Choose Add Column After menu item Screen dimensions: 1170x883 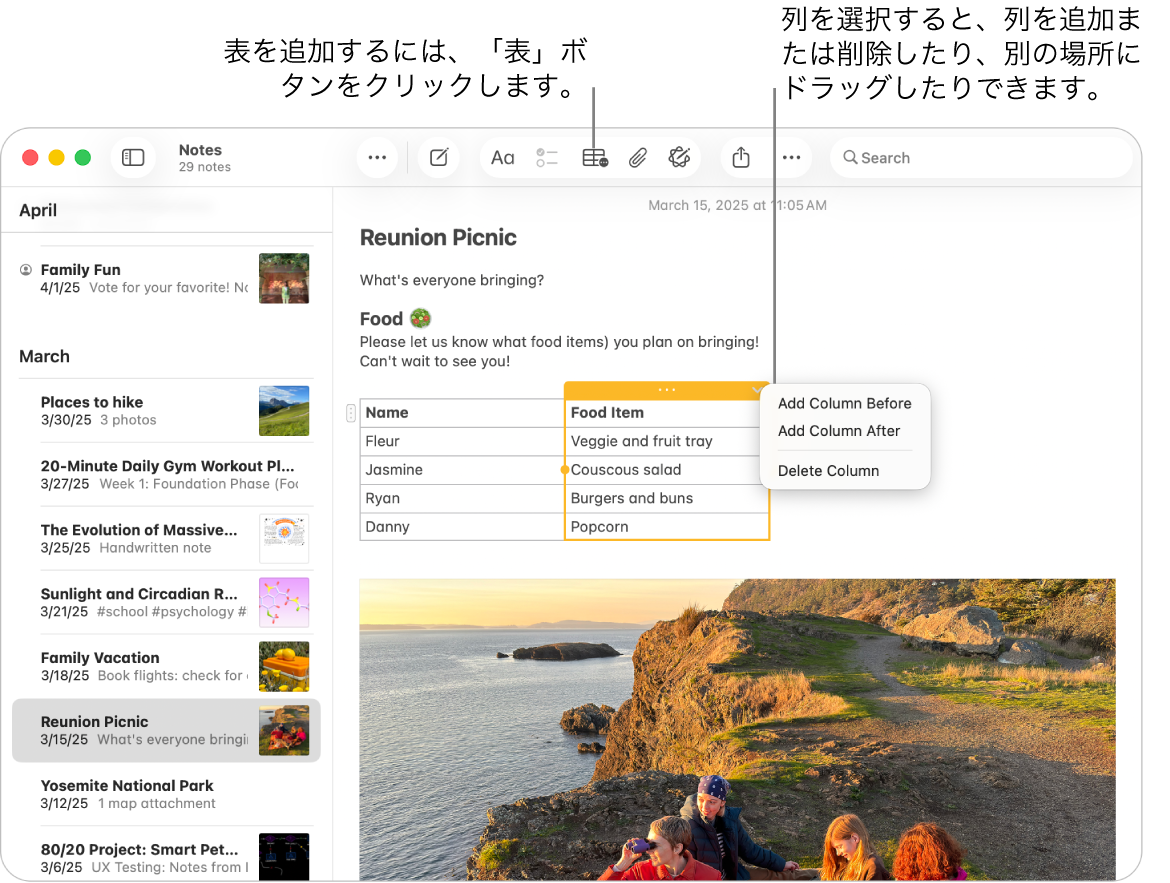(x=839, y=431)
